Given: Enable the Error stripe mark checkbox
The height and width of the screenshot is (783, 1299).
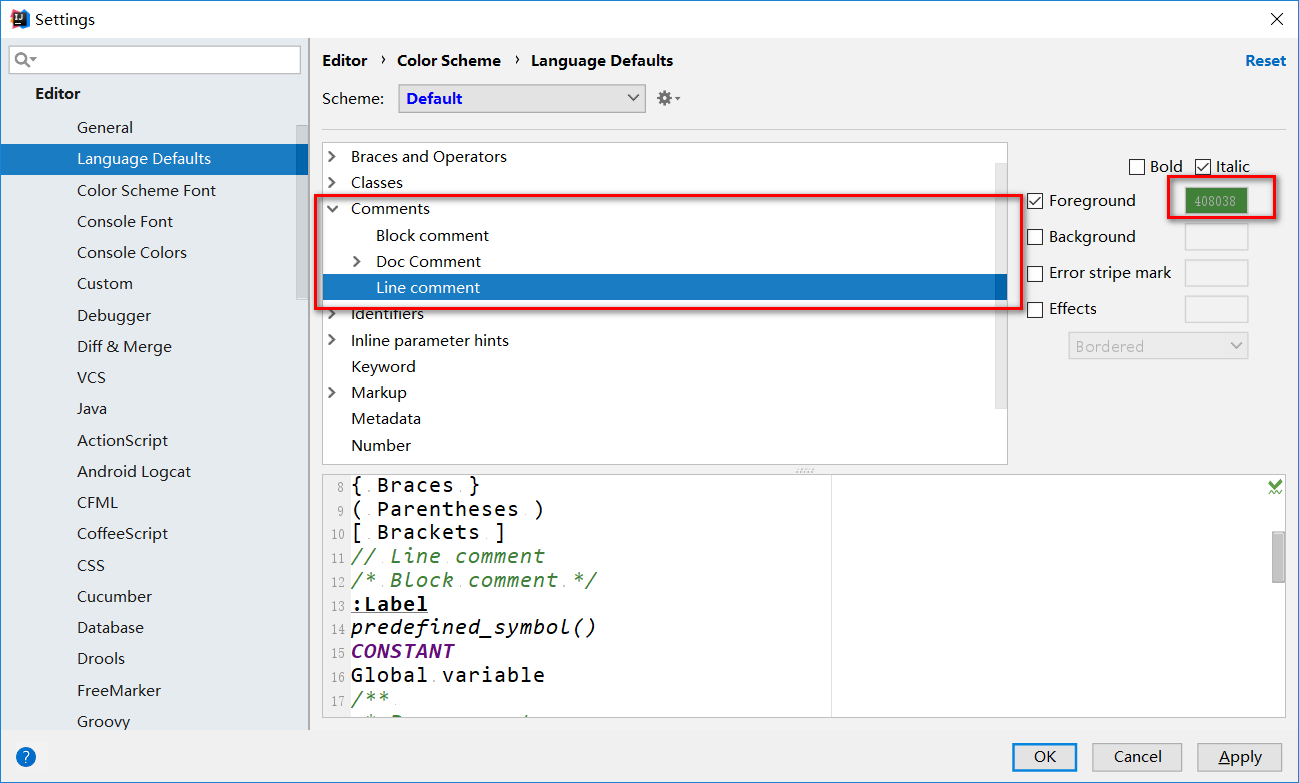Looking at the screenshot, I should [1036, 273].
